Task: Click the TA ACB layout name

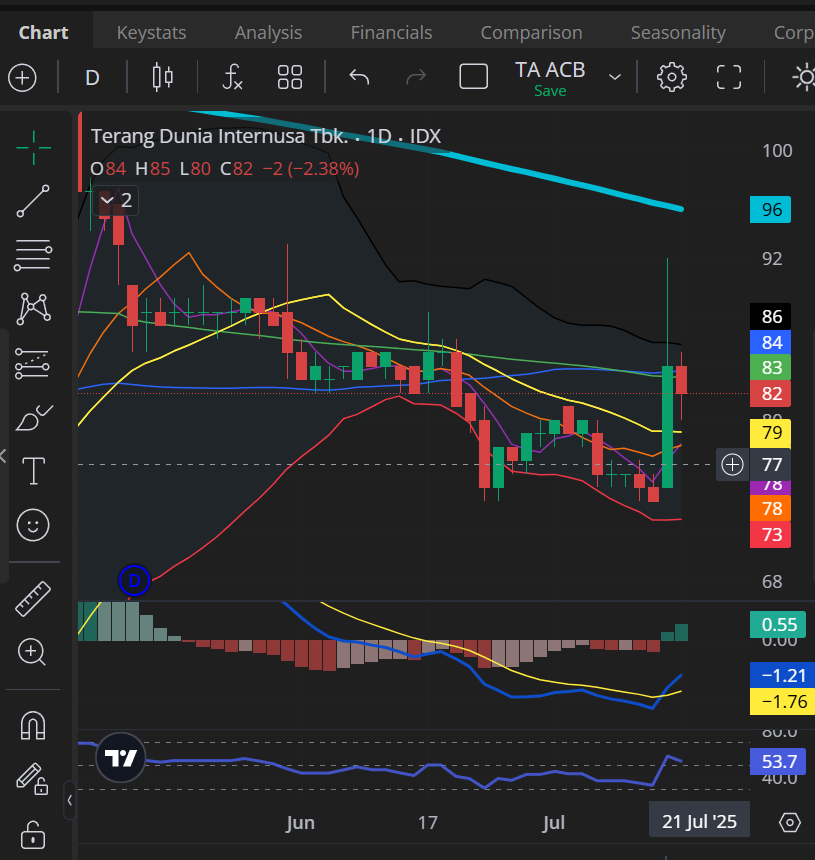Action: [x=550, y=70]
